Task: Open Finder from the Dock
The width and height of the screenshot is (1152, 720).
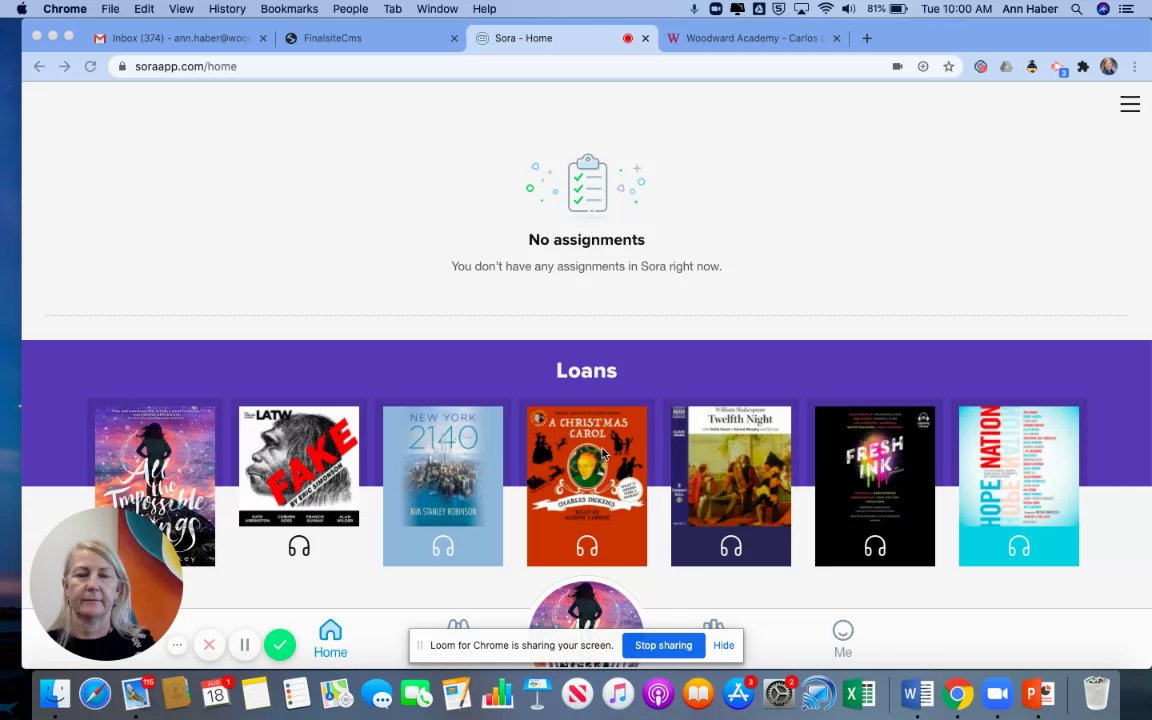Action: tap(55, 693)
